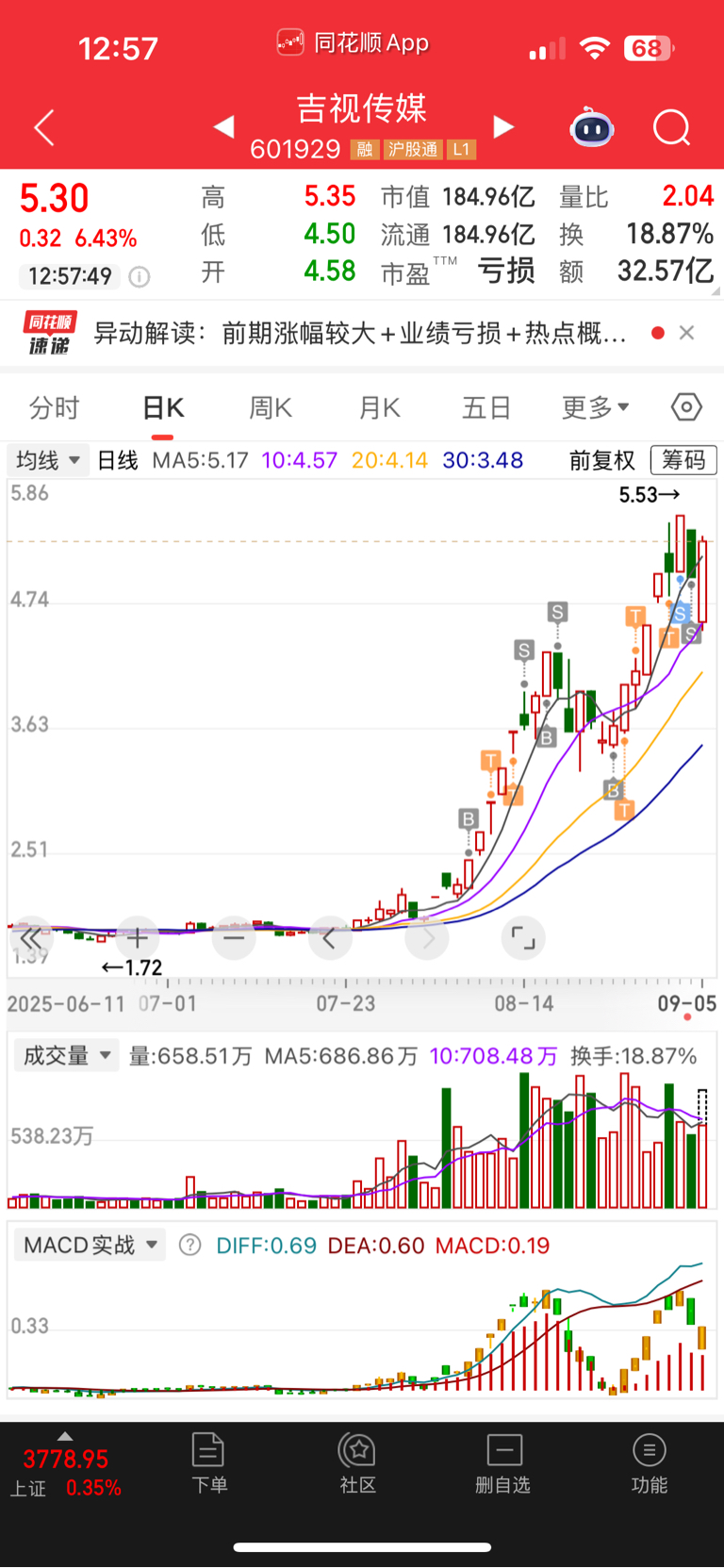Tap the 上证 3778.95 index ticker
The image size is (724, 1568).
pos(65,1473)
